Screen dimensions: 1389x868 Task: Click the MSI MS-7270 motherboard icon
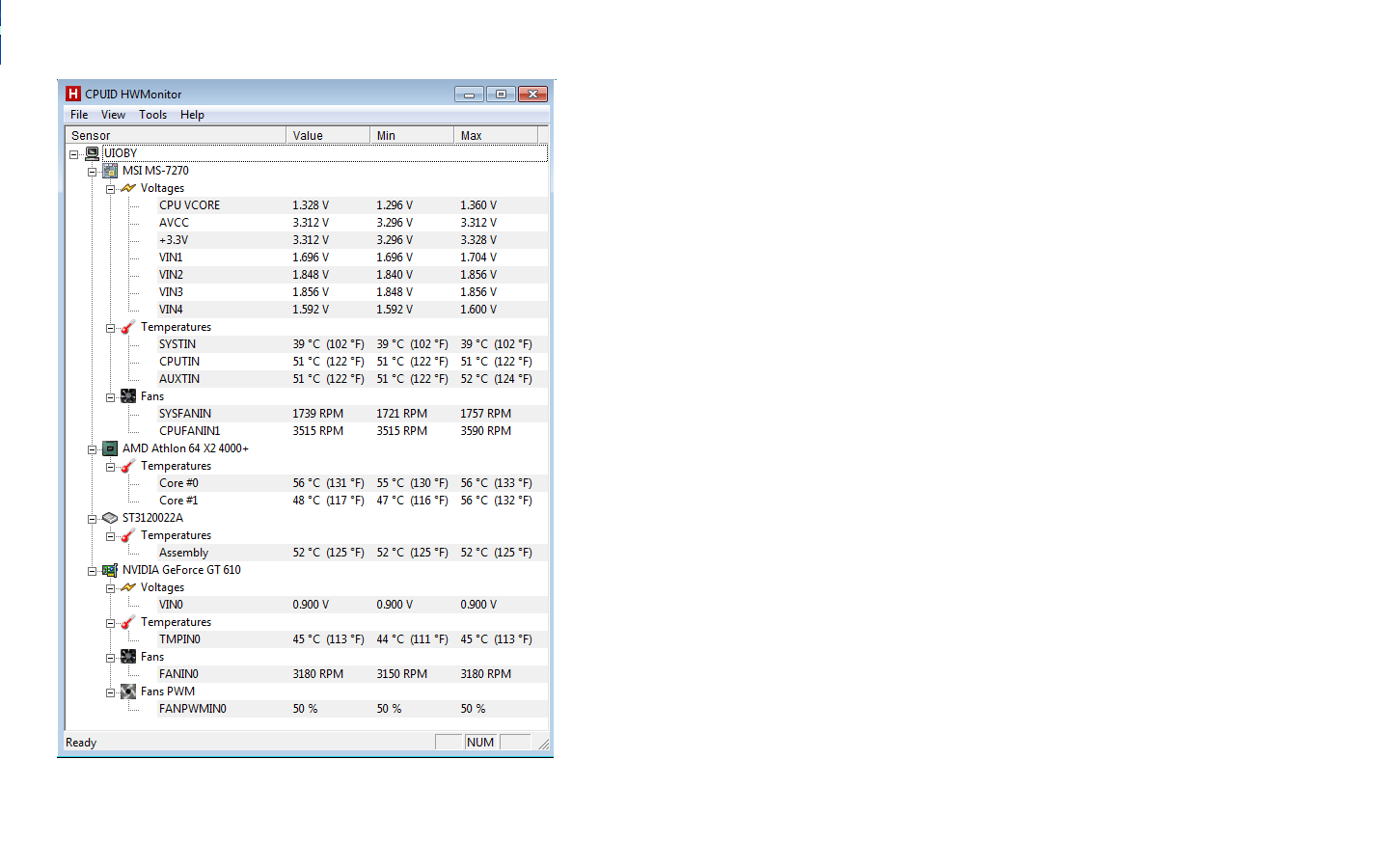tap(110, 171)
